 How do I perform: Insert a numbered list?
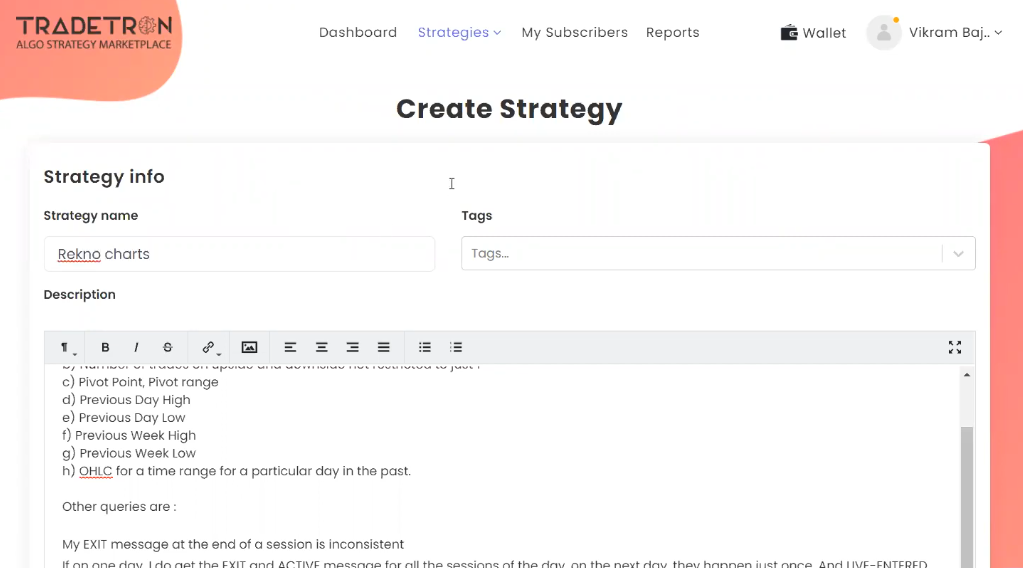coord(456,347)
